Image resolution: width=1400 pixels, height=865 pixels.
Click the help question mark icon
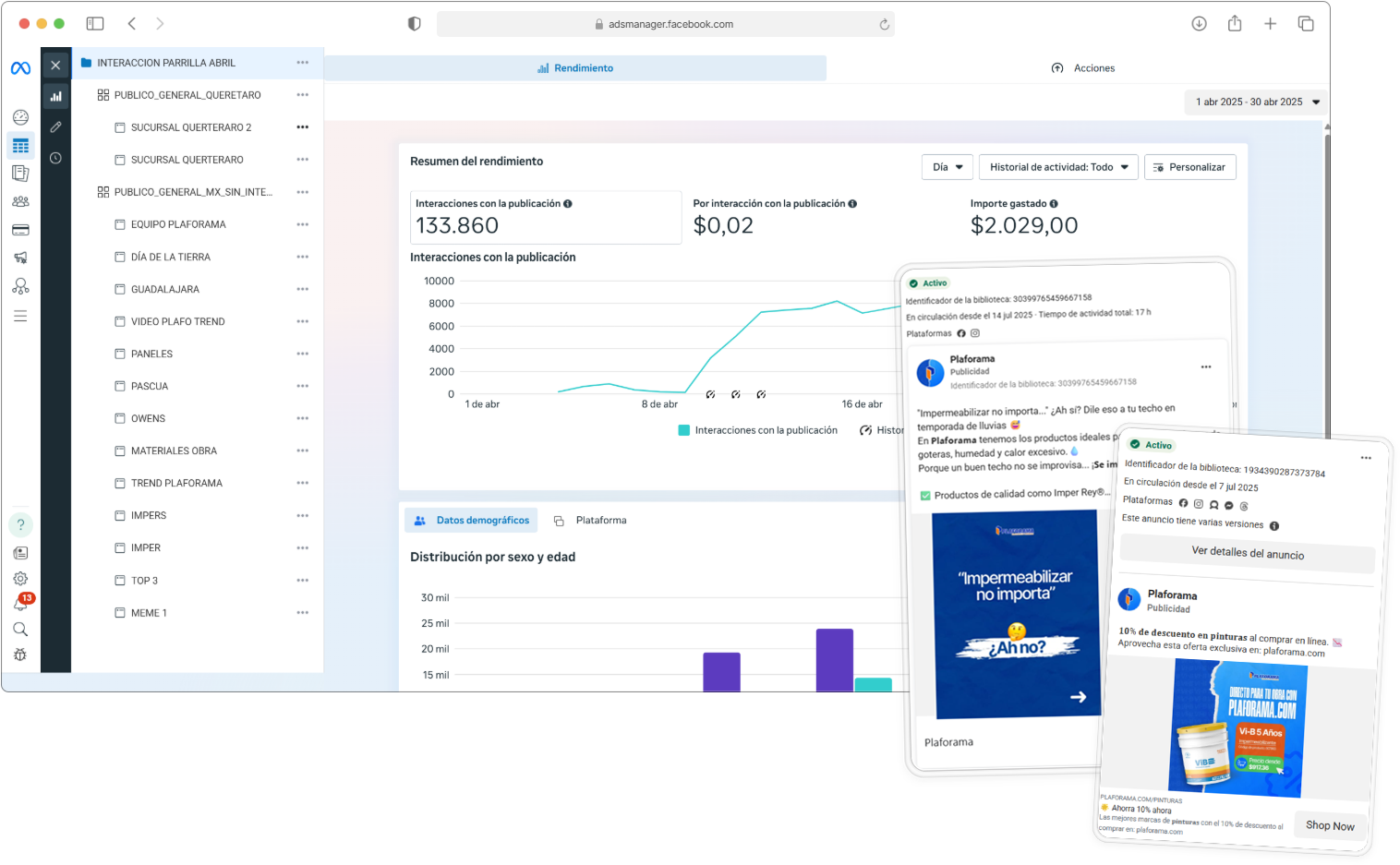20,524
